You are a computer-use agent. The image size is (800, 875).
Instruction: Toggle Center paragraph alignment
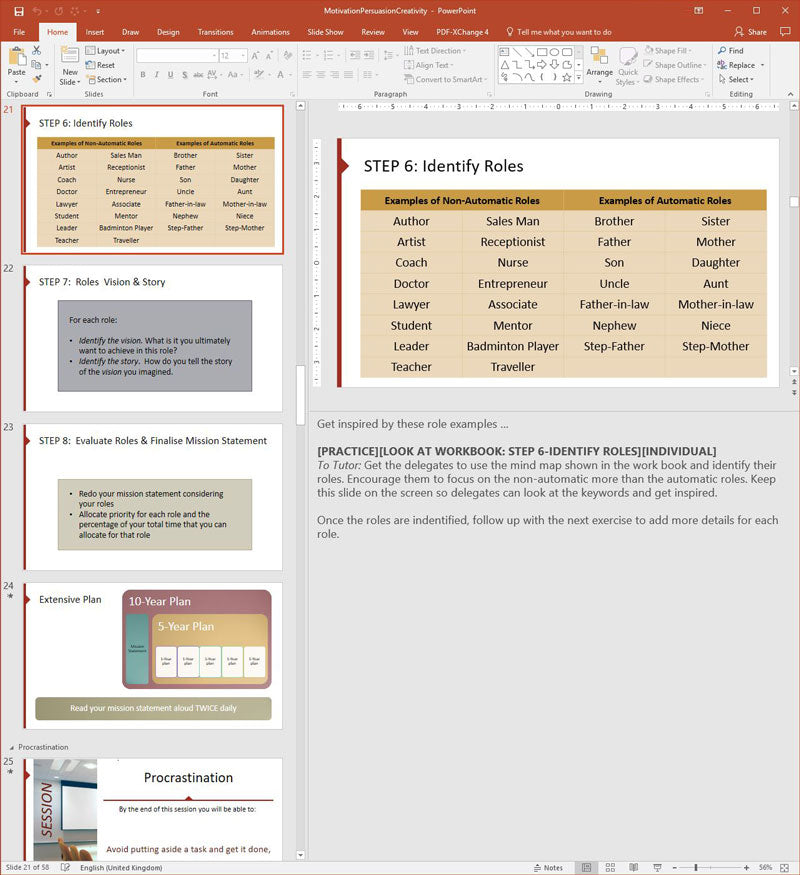pos(321,74)
